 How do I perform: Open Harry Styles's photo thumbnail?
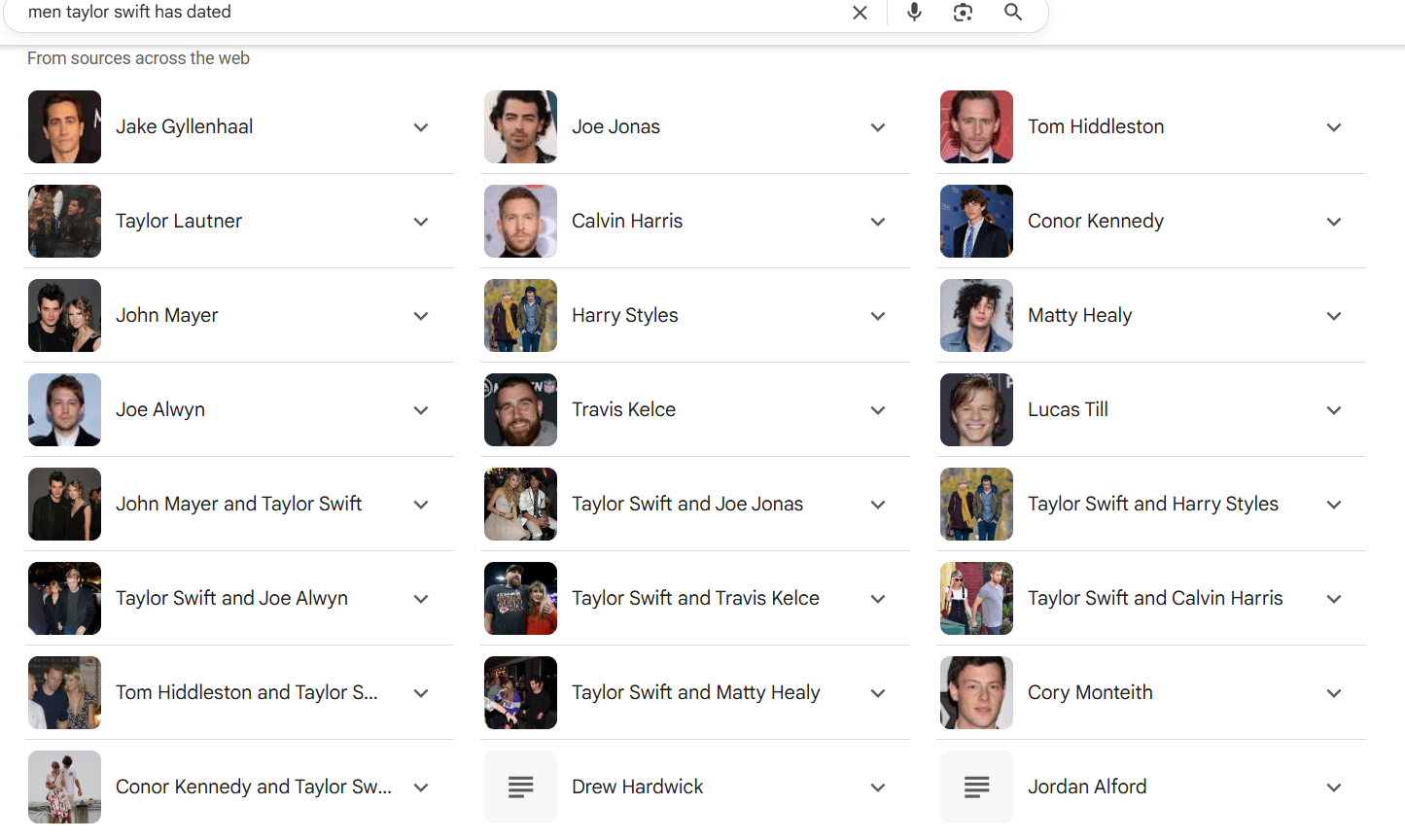pyautogui.click(x=520, y=315)
